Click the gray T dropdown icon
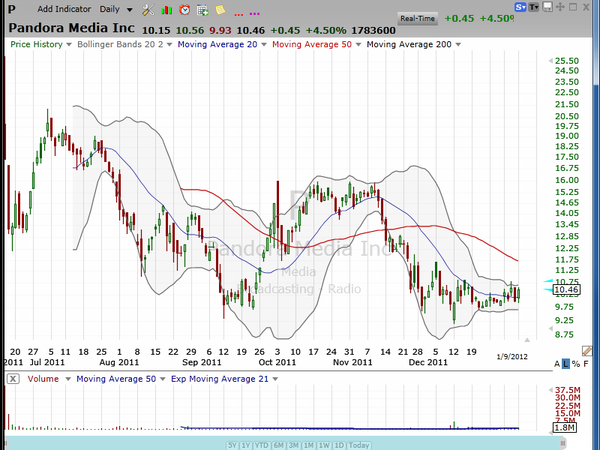The width and height of the screenshot is (600, 450). 534,7
